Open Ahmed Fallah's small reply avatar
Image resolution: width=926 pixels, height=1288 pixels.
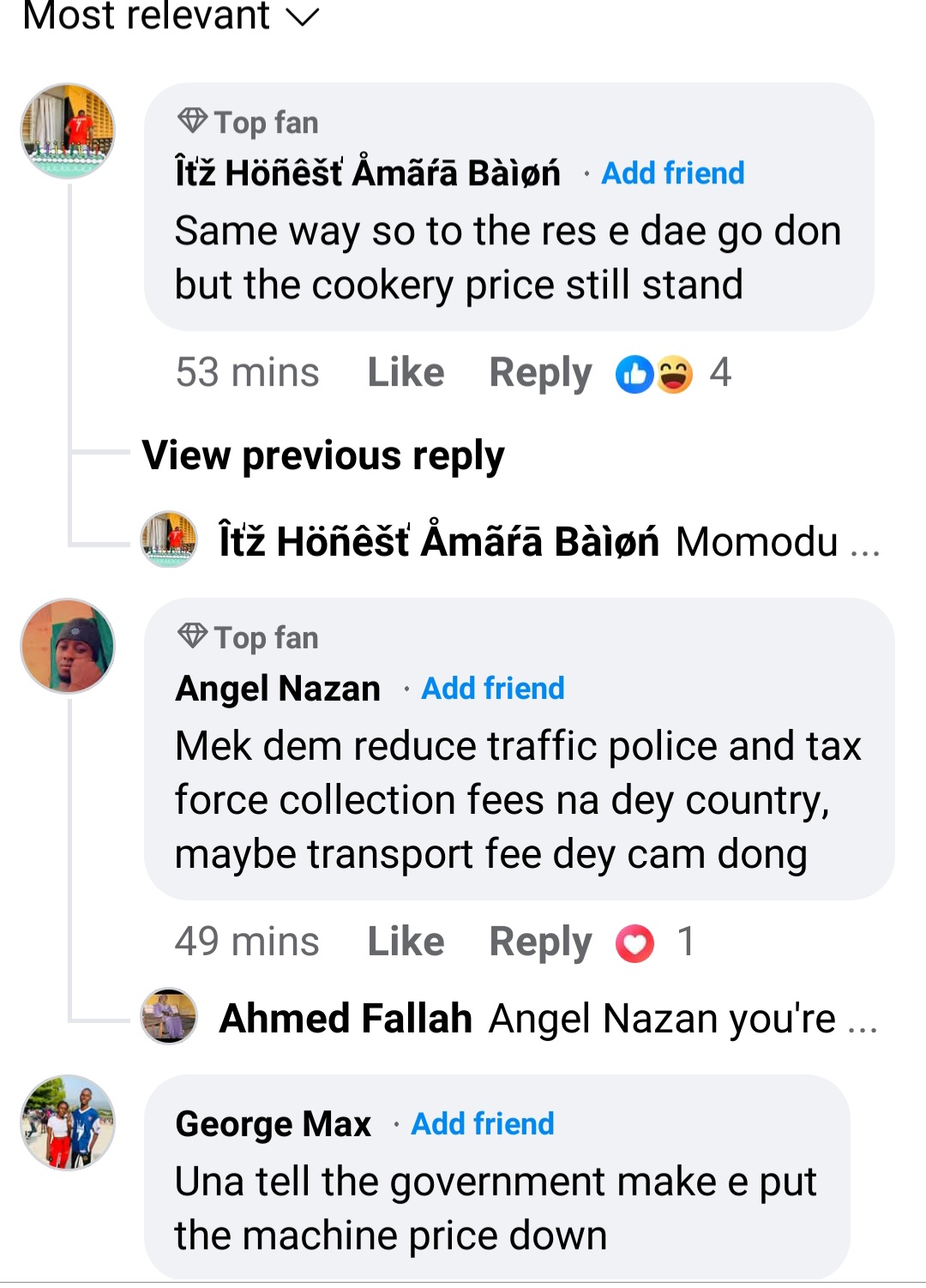pyautogui.click(x=169, y=1017)
